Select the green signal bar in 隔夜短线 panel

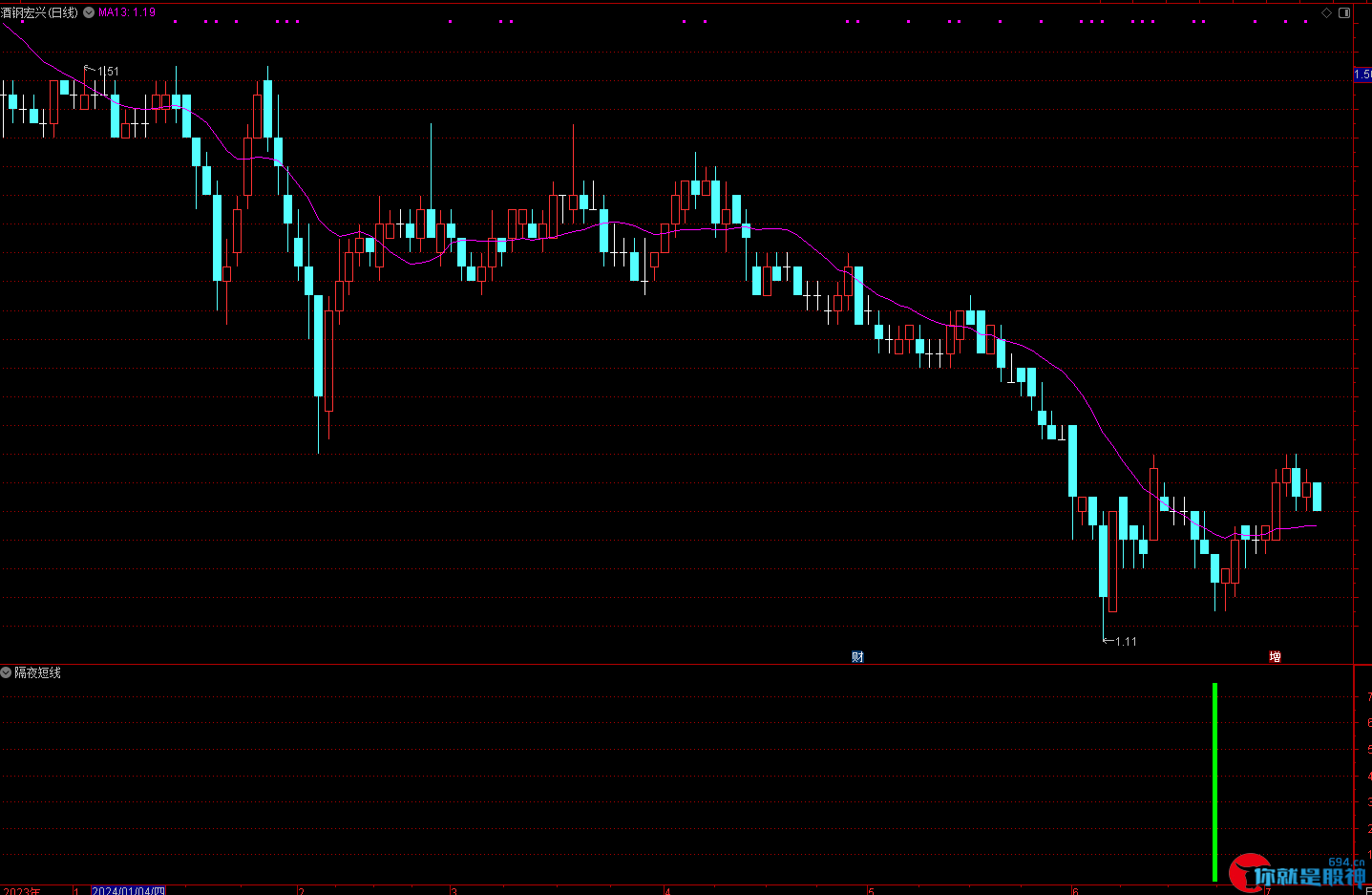pos(1214,781)
